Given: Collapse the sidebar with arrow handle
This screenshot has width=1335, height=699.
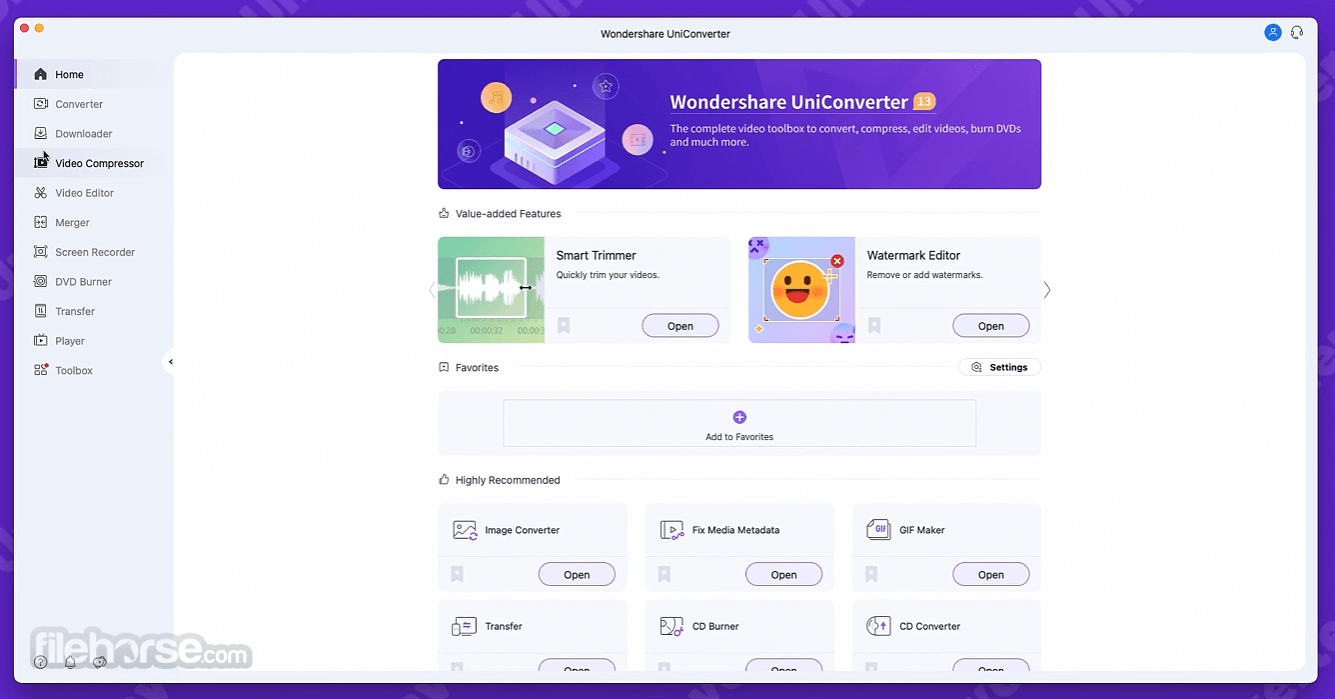Looking at the screenshot, I should pyautogui.click(x=170, y=362).
